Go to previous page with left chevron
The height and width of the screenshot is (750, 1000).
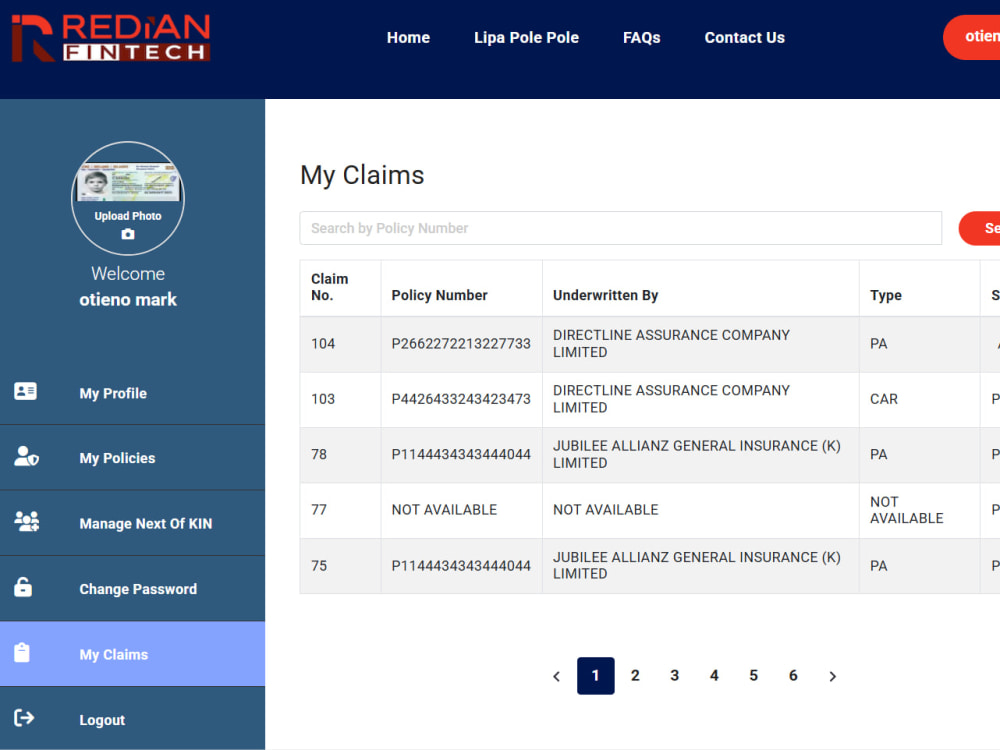(x=556, y=676)
